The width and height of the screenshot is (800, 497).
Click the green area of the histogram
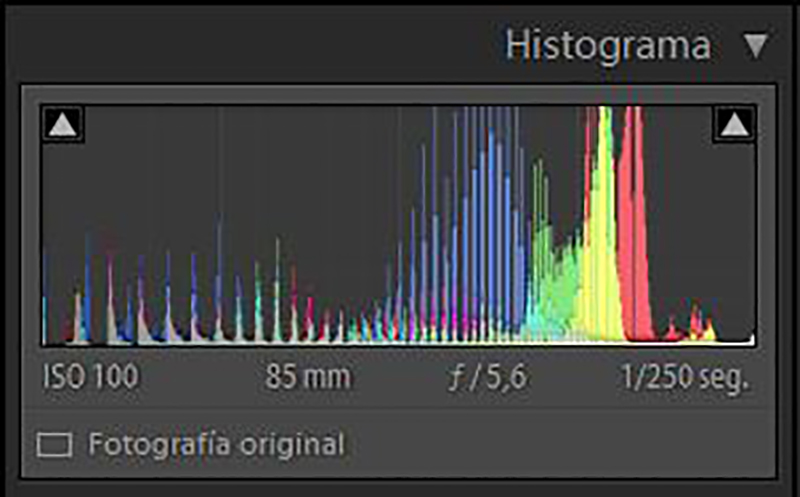click(556, 280)
